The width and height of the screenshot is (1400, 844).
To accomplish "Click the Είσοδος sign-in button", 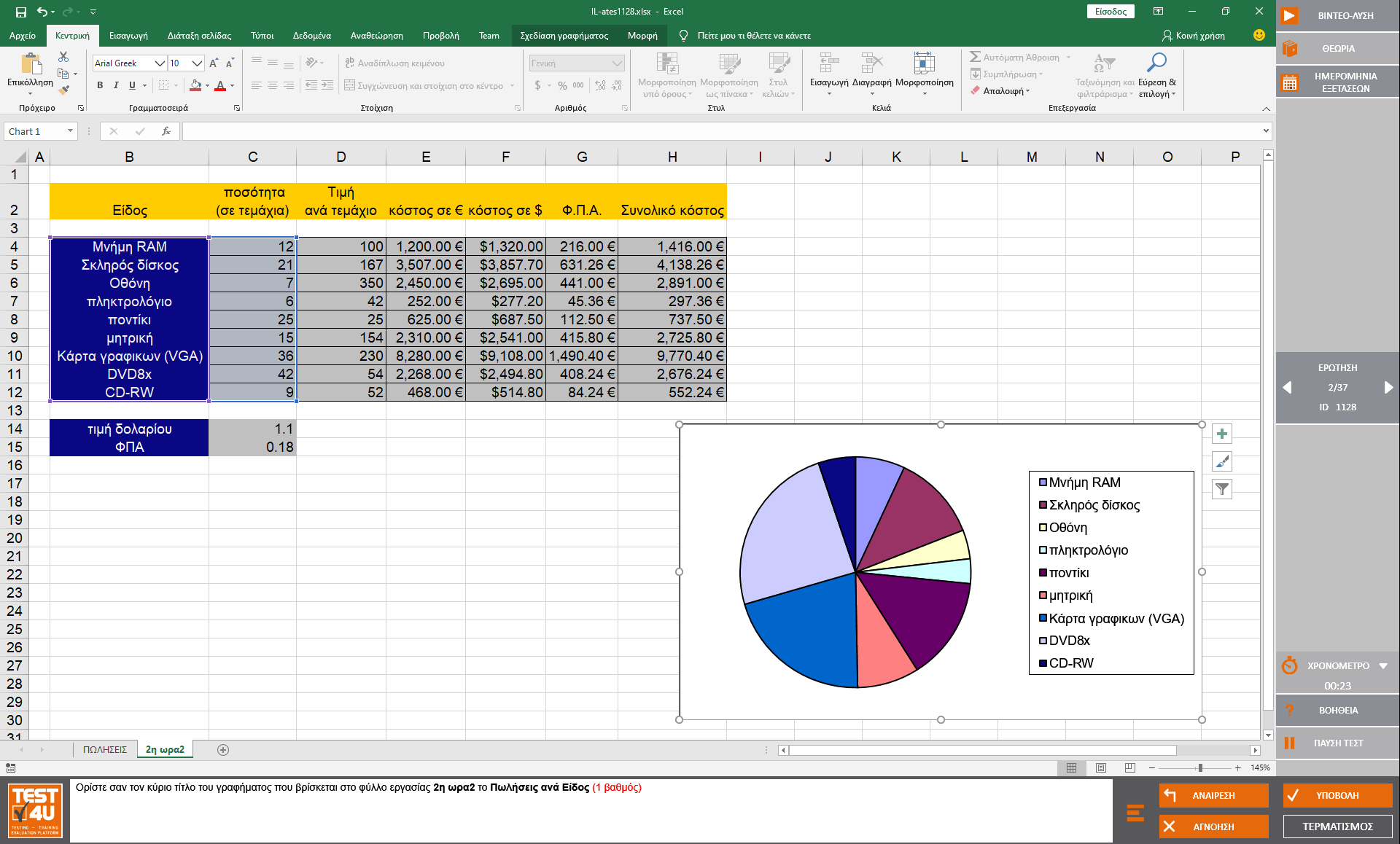I will pos(1111,12).
